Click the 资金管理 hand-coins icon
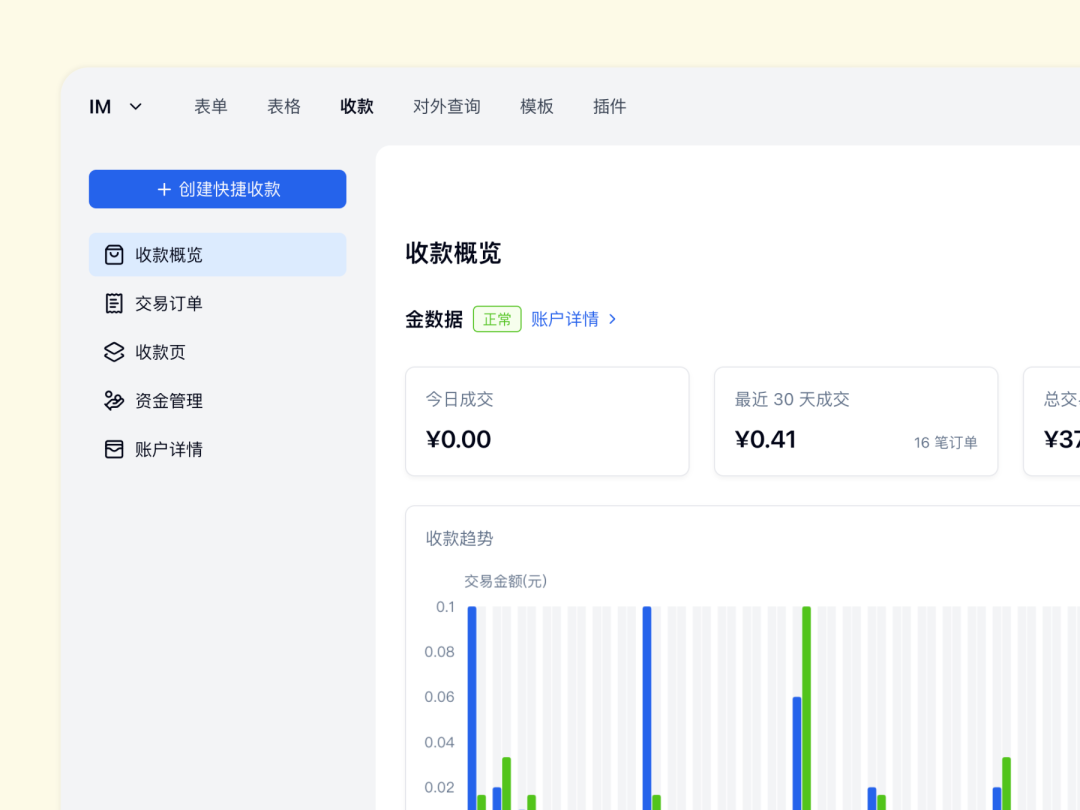1080x810 pixels. (114, 401)
